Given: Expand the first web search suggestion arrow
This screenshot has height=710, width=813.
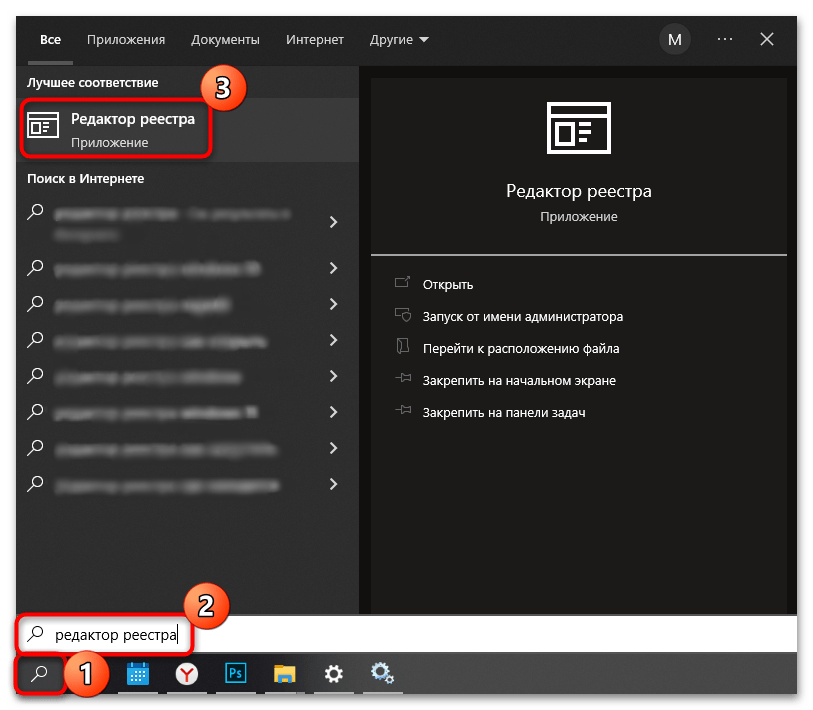Looking at the screenshot, I should pos(334,222).
